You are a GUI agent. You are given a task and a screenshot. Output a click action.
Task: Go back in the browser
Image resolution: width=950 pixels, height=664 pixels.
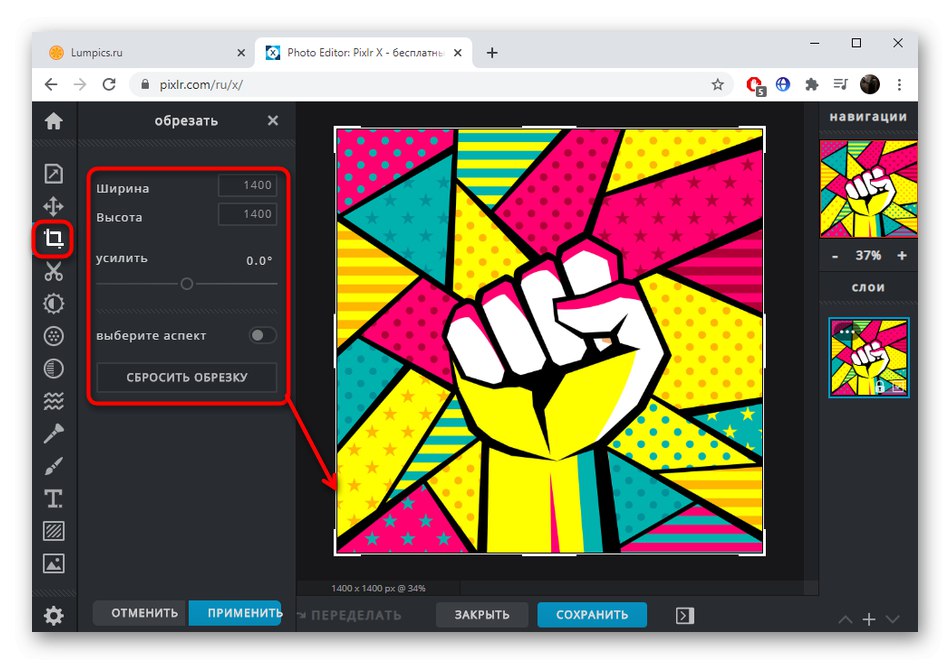tap(51, 84)
